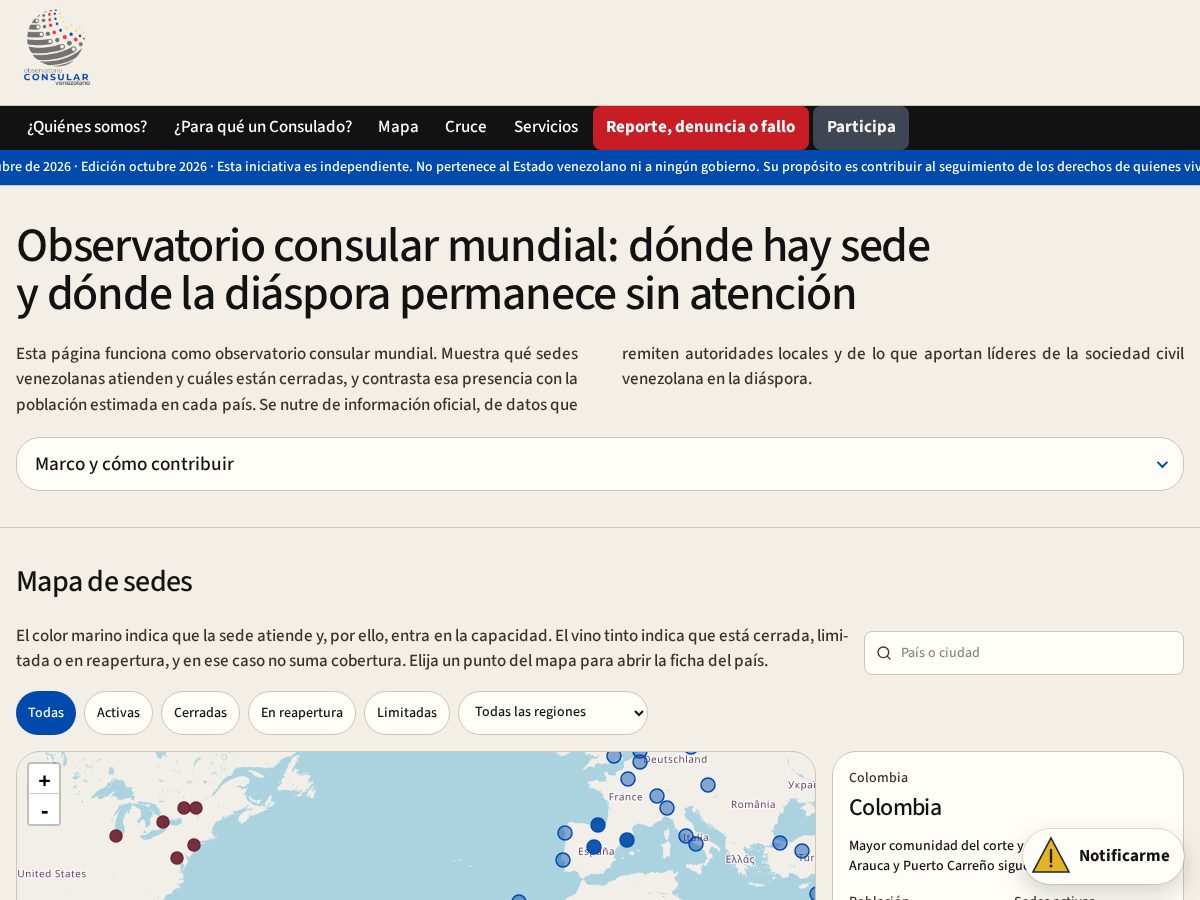Screen dimensions: 1200x900
Task: Select the westernmost dark red United States marker
Action: [x=116, y=836]
